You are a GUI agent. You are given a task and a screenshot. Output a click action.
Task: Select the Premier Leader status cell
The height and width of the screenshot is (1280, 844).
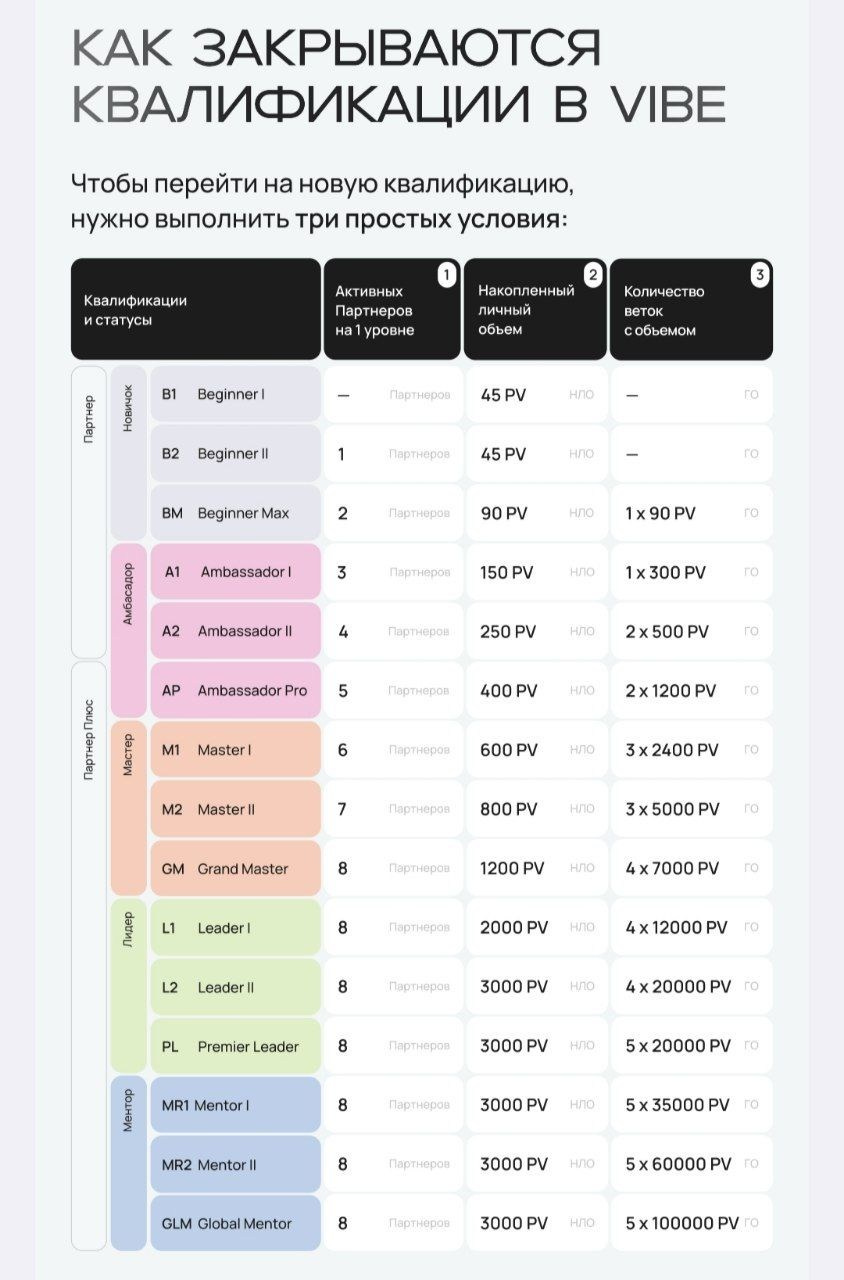click(x=235, y=1047)
